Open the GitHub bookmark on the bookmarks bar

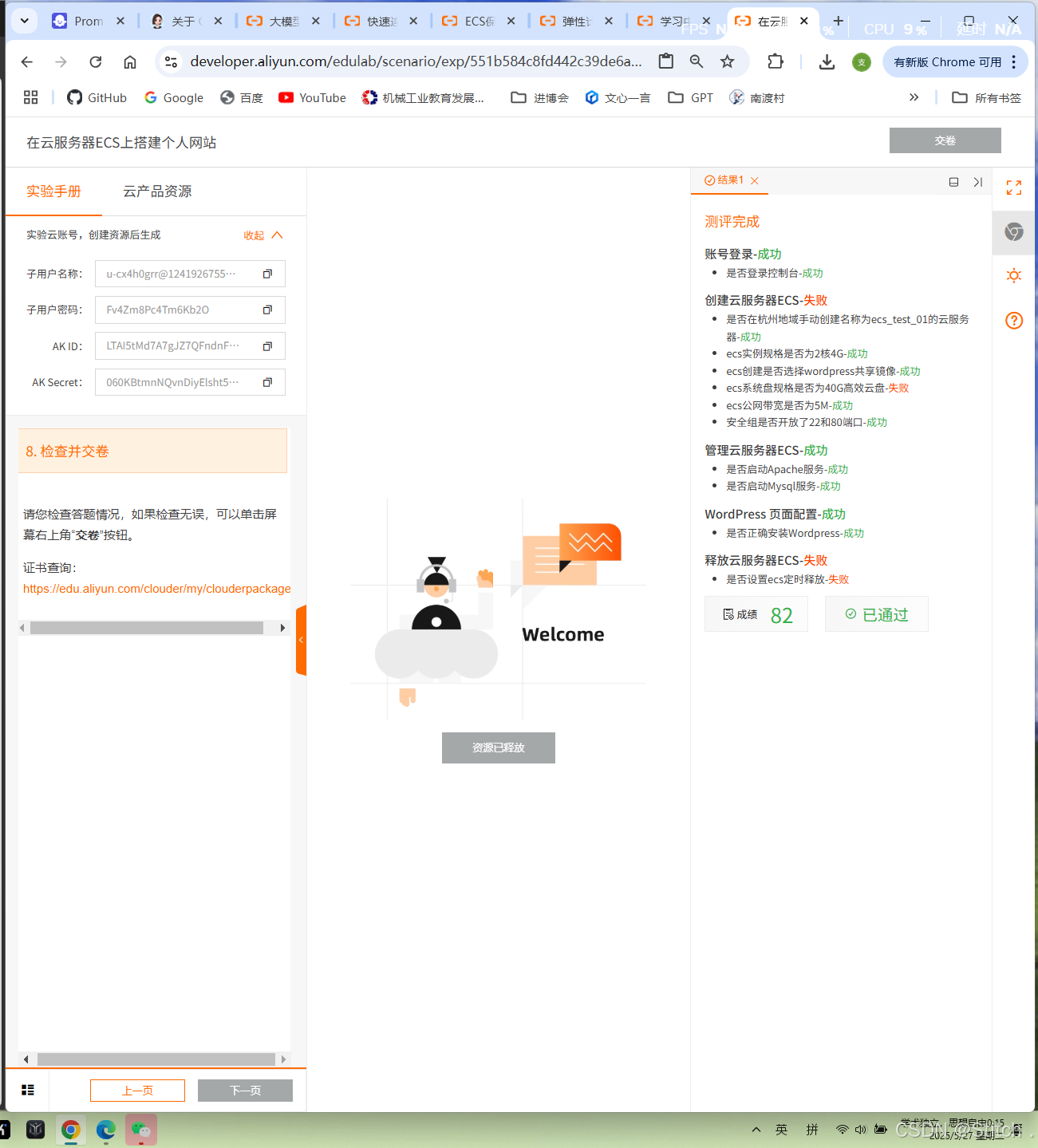coord(96,97)
